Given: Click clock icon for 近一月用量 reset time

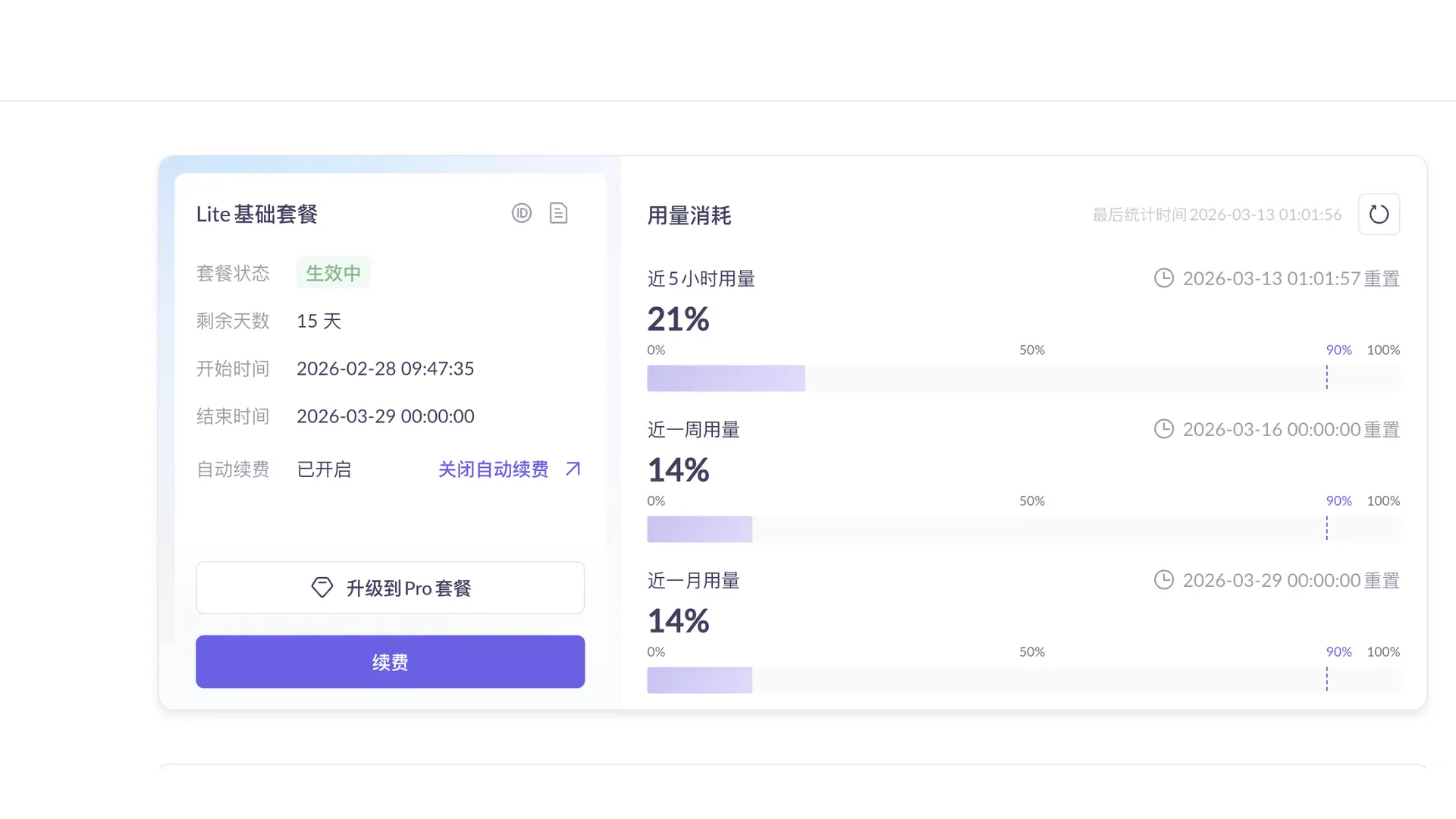Looking at the screenshot, I should pyautogui.click(x=1163, y=580).
